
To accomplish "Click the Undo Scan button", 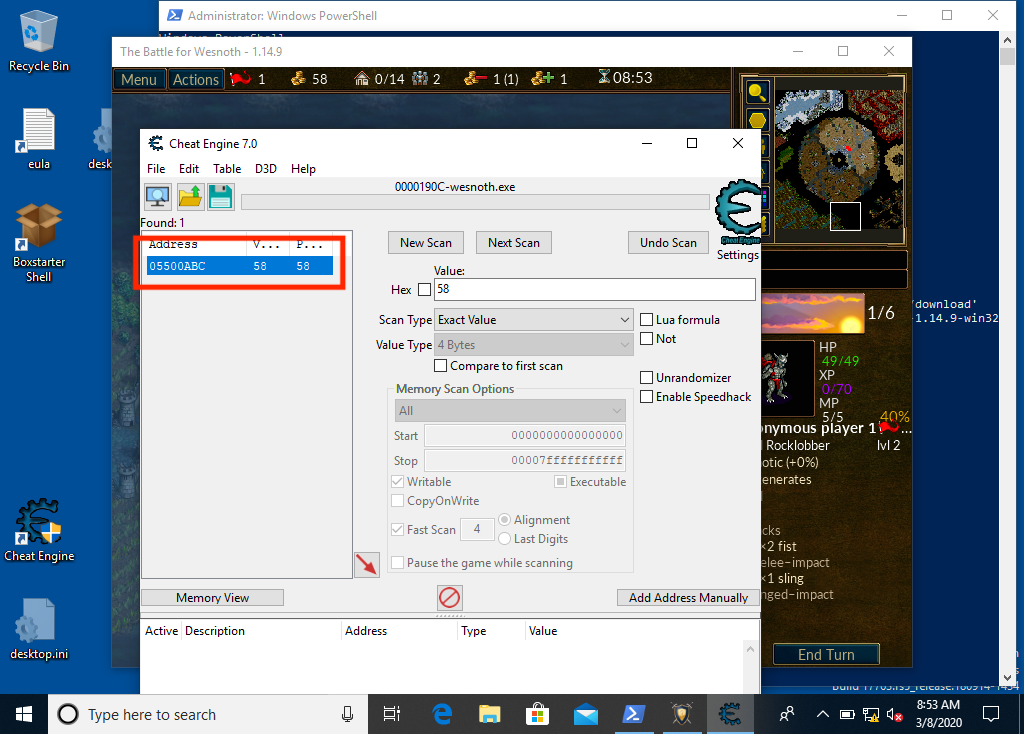I will 668,243.
